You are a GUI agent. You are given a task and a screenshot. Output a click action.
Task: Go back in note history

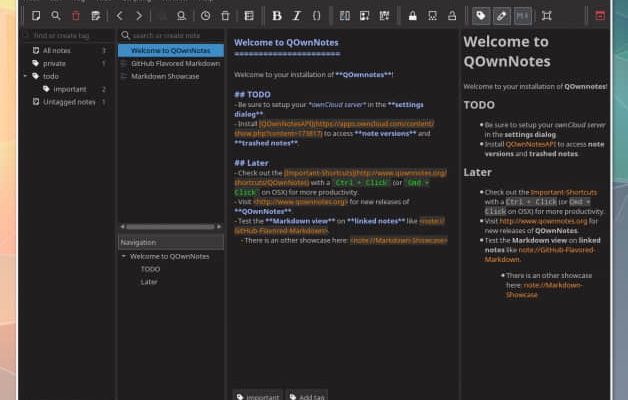click(119, 16)
